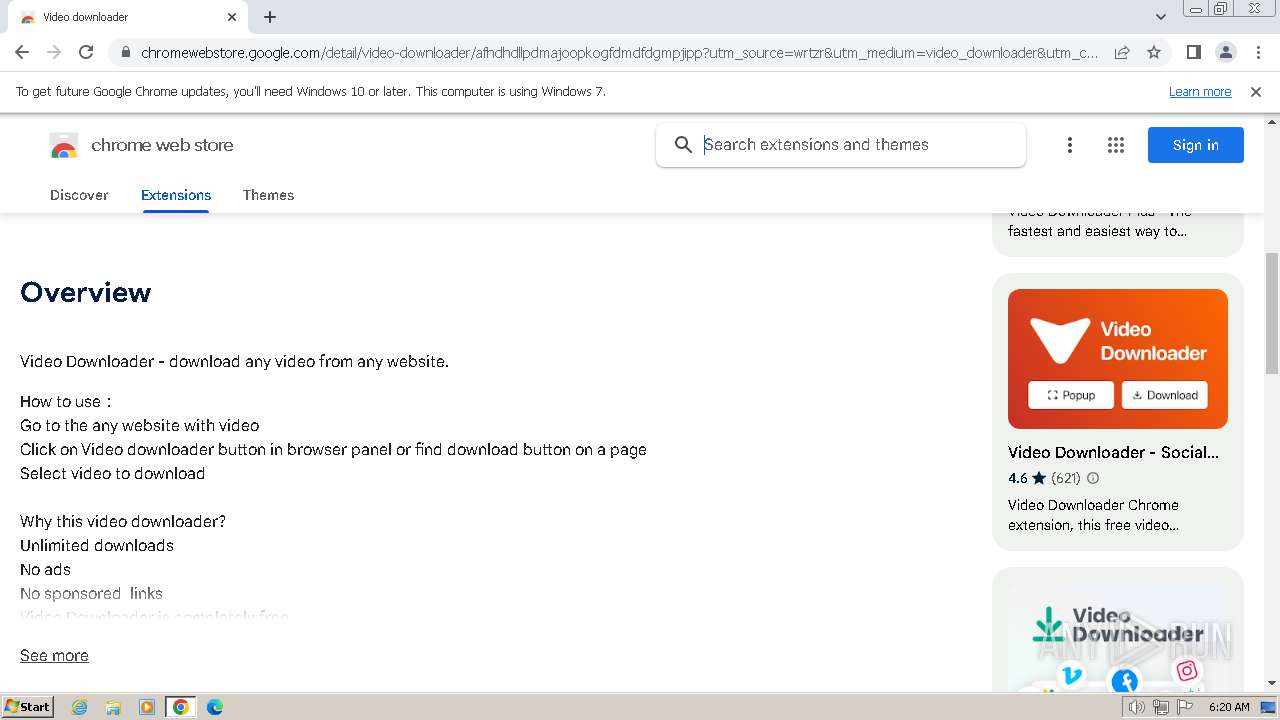This screenshot has width=1280, height=720.
Task: Switch to the Extensions tab
Action: 176,195
